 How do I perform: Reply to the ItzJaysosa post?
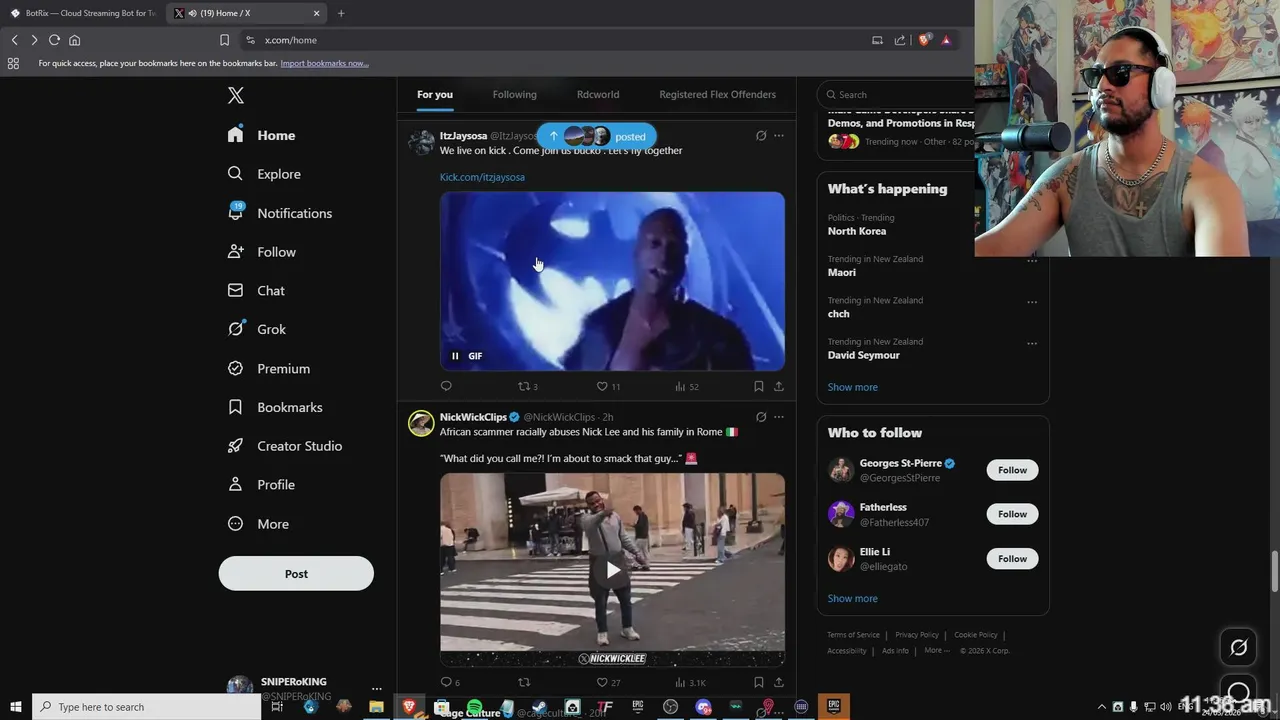click(x=446, y=386)
